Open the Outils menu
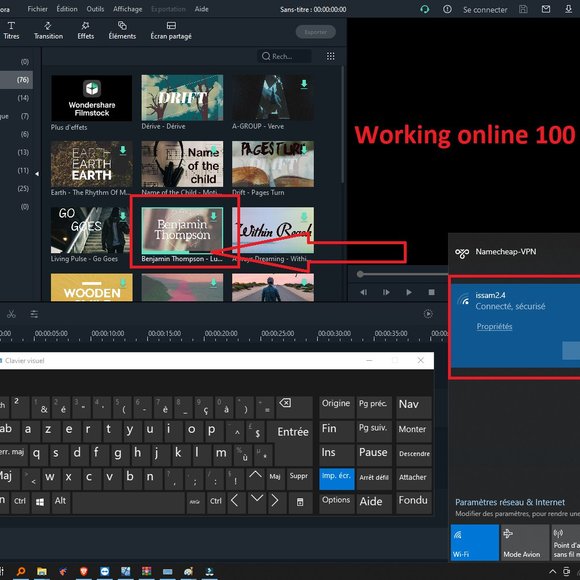Viewport: 580px width, 580px height. [x=95, y=9]
